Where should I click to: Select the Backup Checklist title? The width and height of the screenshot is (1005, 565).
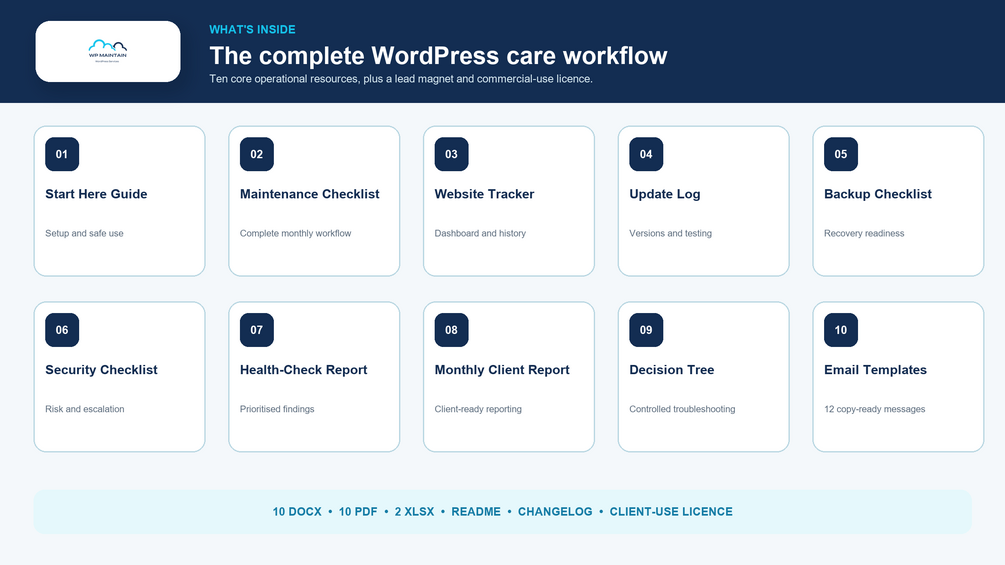pyautogui.click(x=878, y=195)
